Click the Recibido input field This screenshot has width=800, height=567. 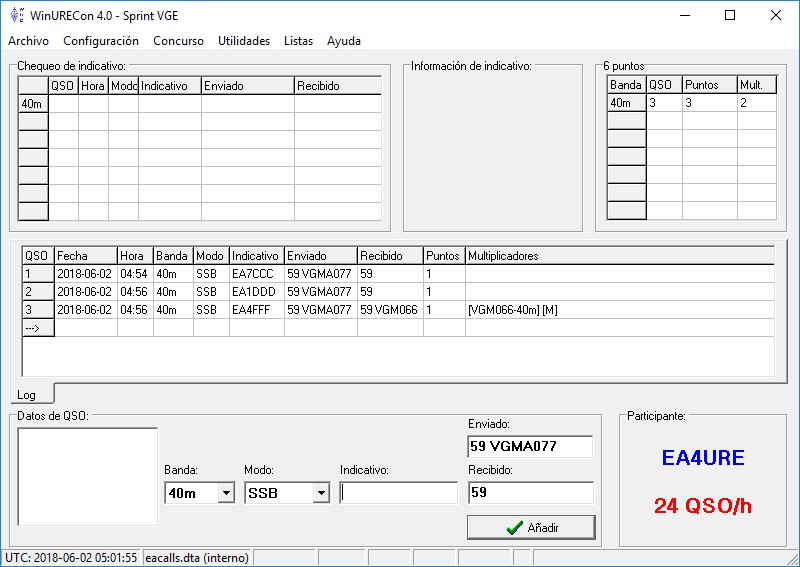click(530, 493)
